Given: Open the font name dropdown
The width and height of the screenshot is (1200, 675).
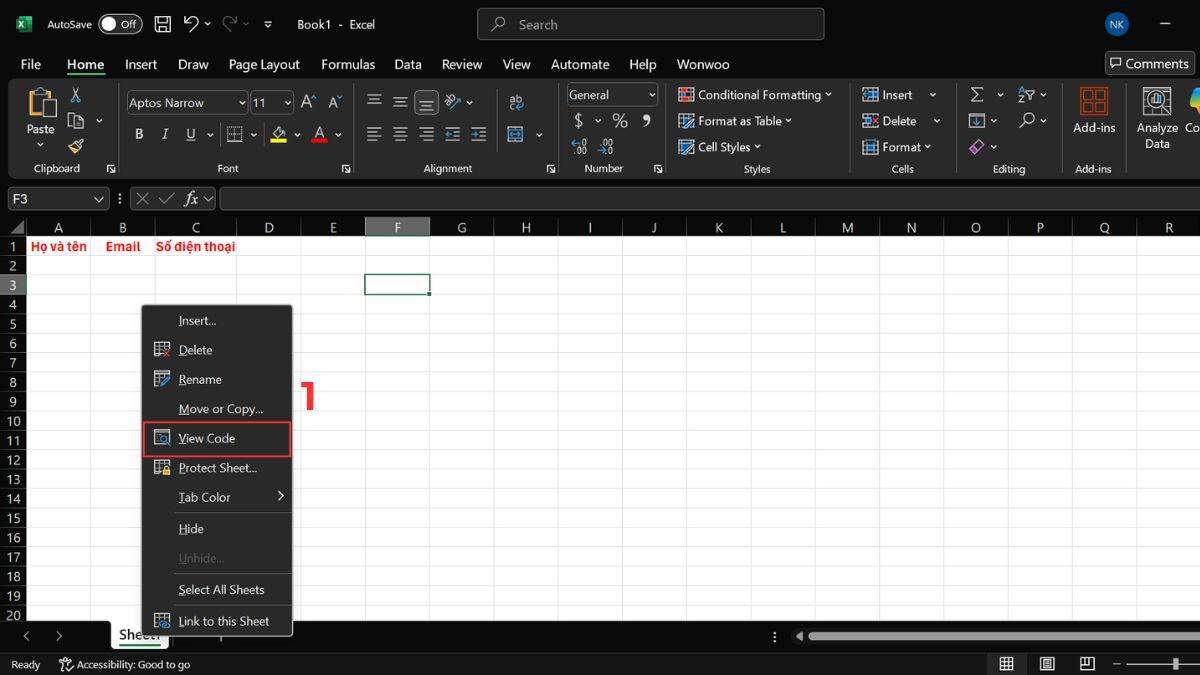Looking at the screenshot, I should click(241, 102).
